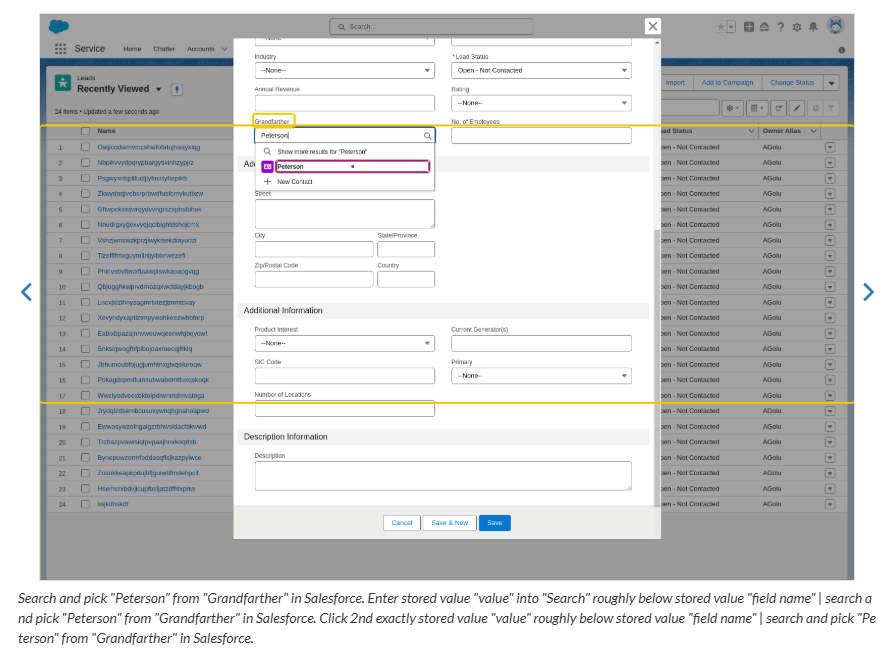Click into the Description text area
This screenshot has height=669, width=894.
443,475
